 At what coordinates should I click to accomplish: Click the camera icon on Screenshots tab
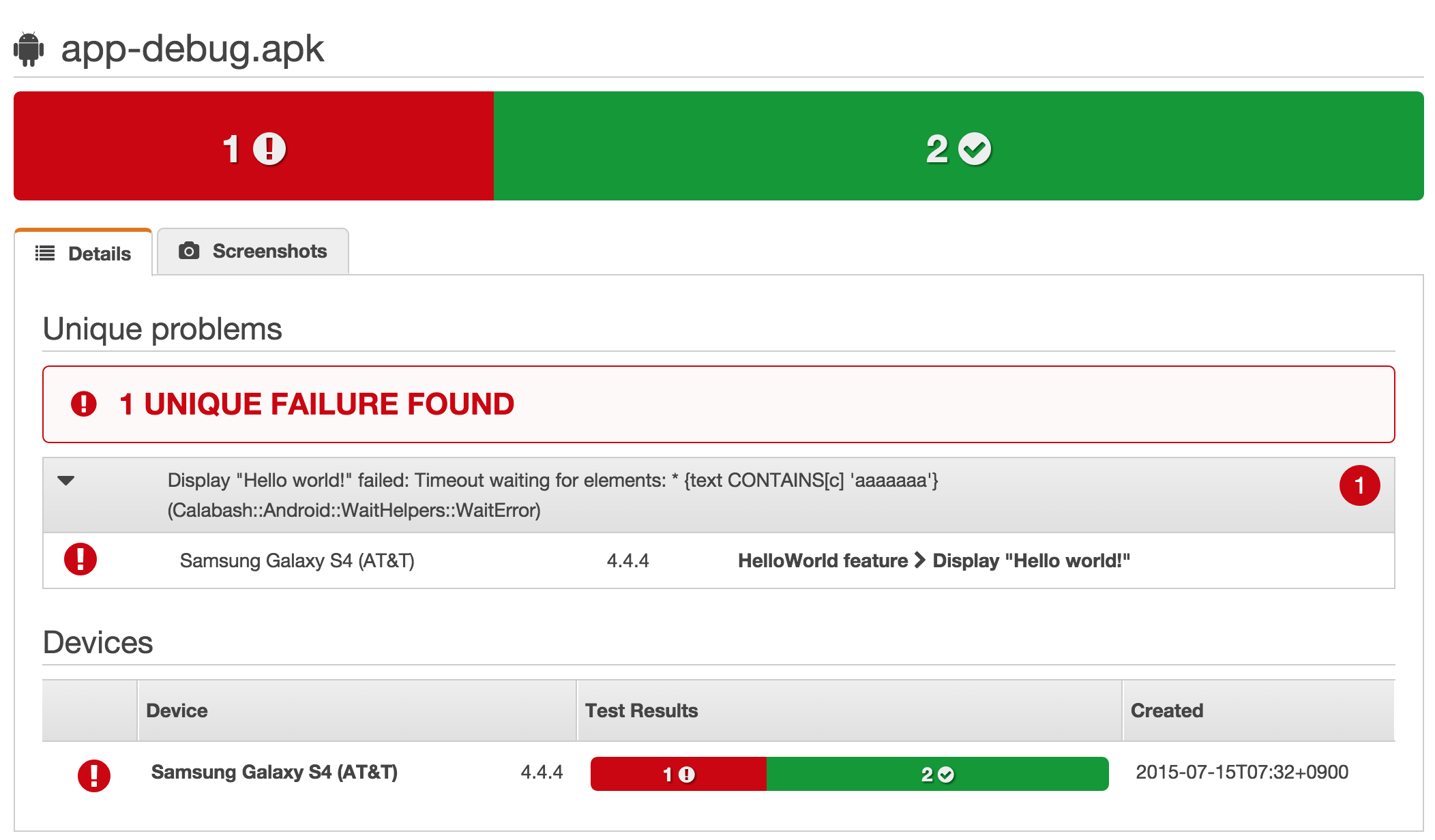tap(189, 251)
